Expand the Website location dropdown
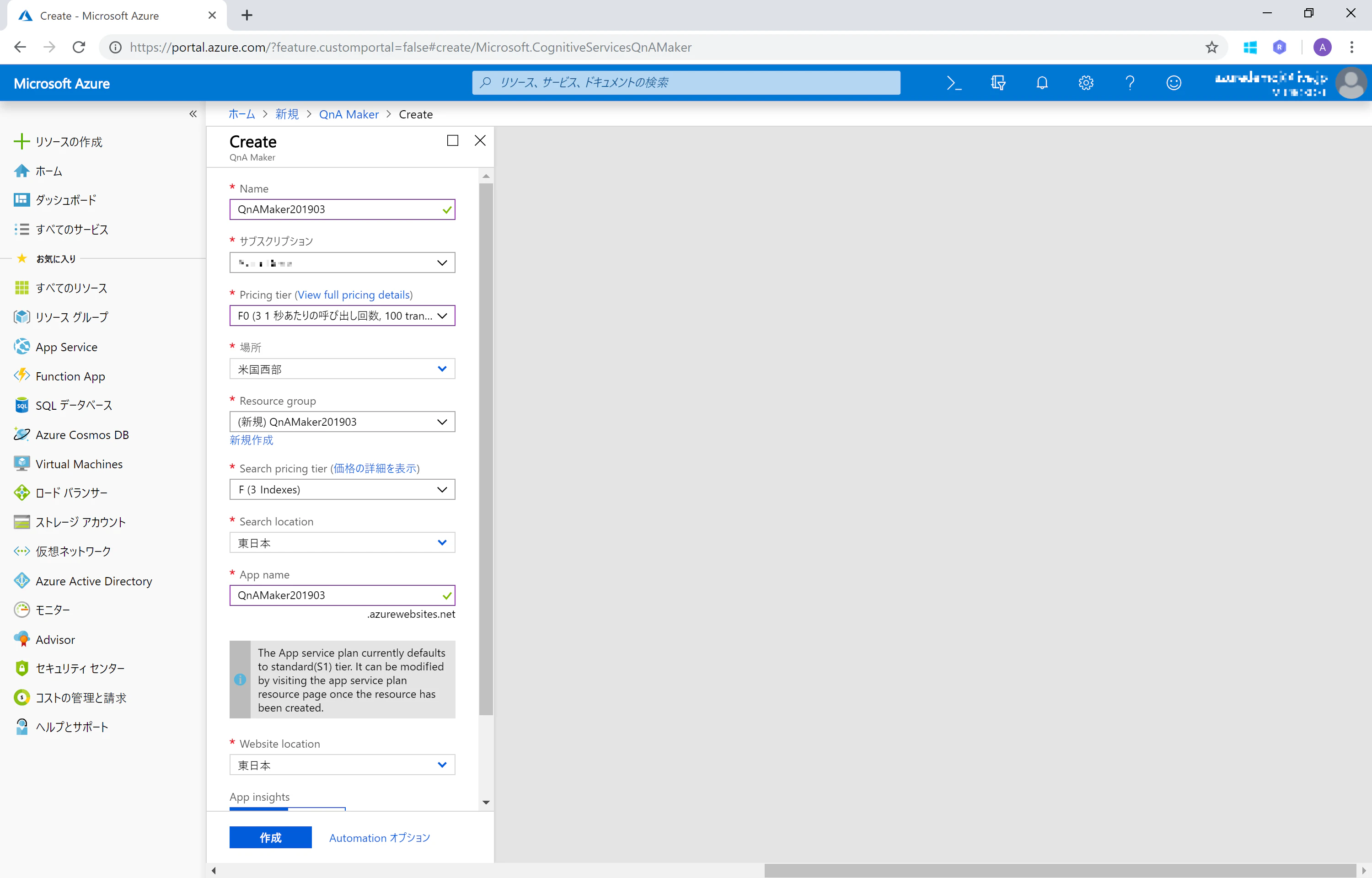1372x878 pixels. coord(342,765)
